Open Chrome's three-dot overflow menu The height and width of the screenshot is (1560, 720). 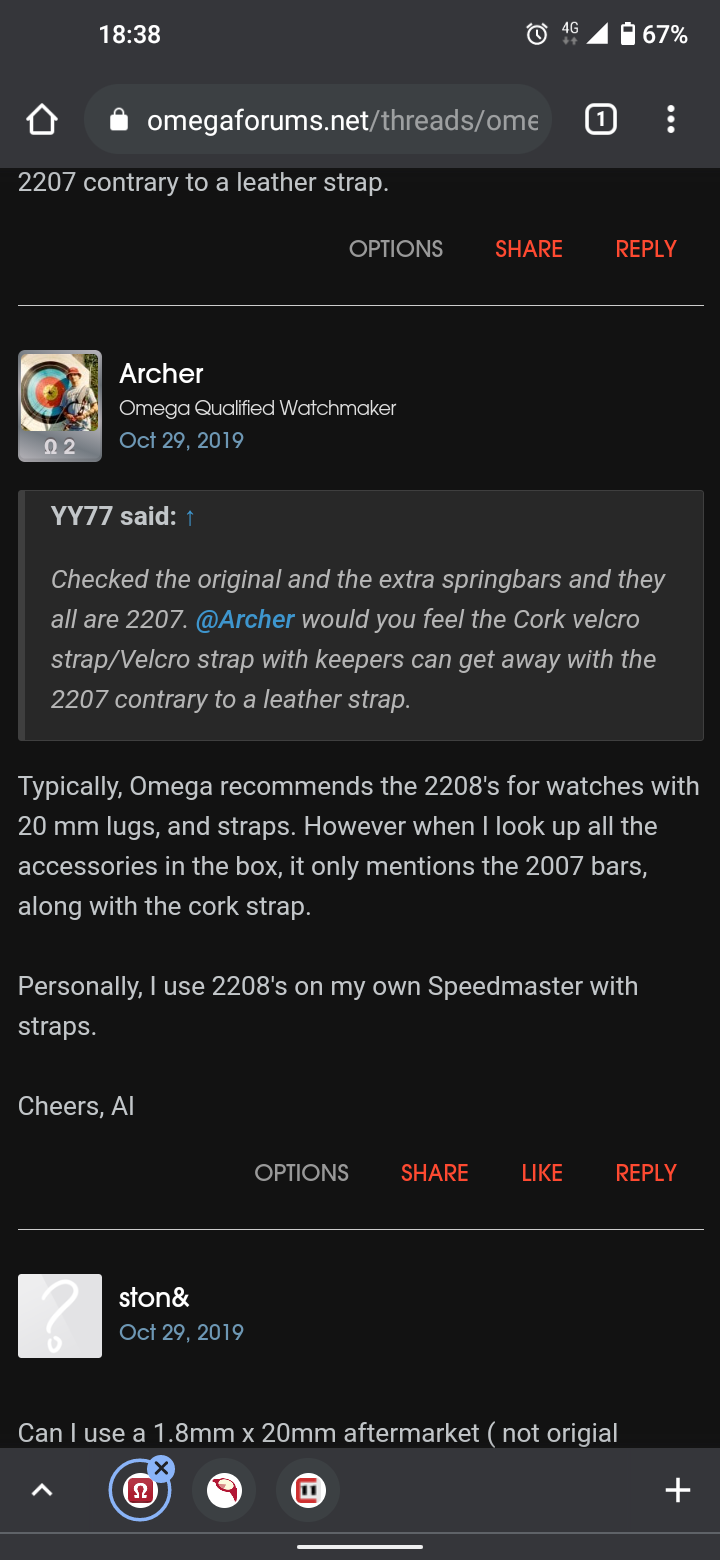[x=671, y=121]
